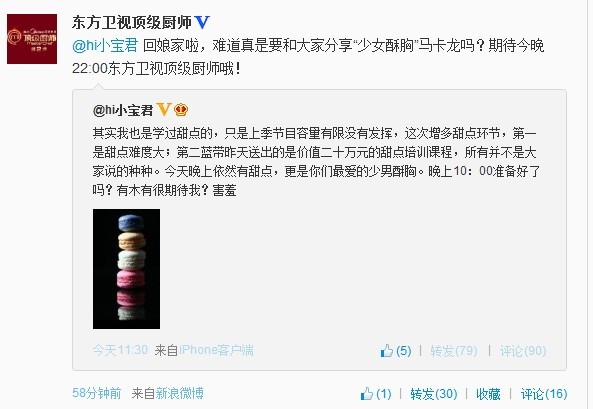The image size is (593, 409).
Task: Click the 新浪微博 source link
Action: pos(180,393)
